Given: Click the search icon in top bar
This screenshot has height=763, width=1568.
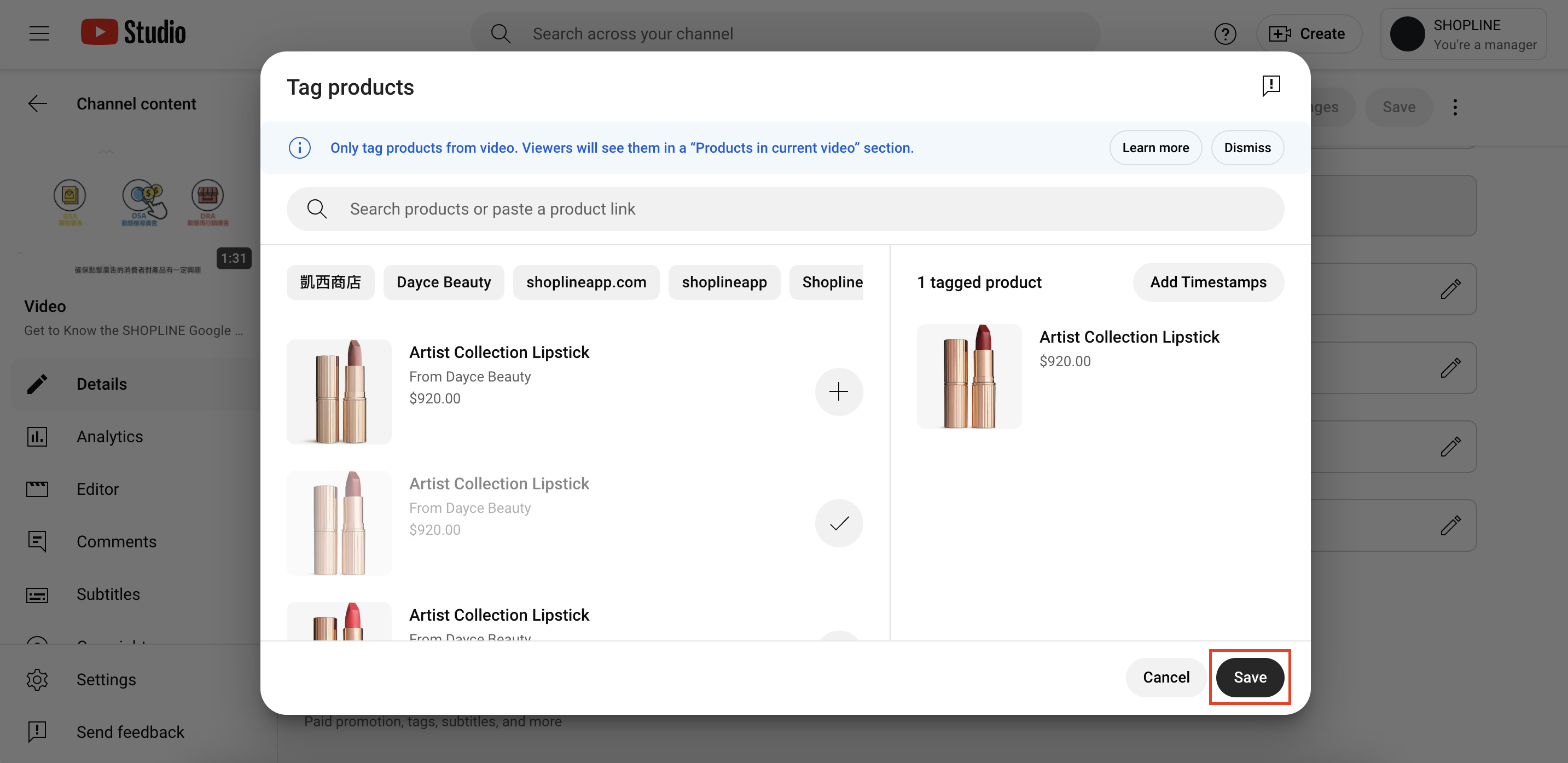Looking at the screenshot, I should [501, 33].
